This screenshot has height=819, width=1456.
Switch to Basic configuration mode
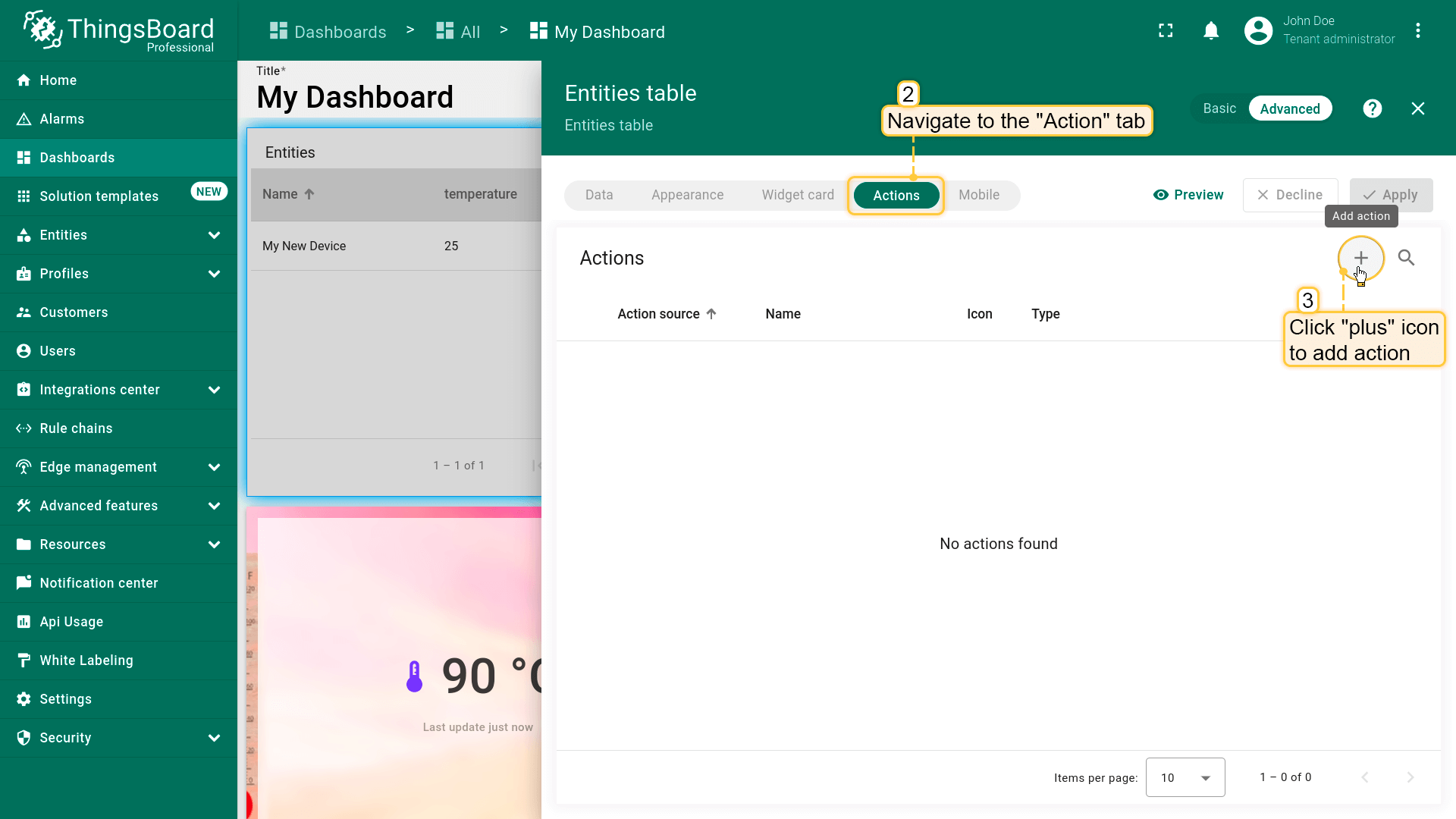click(x=1219, y=108)
